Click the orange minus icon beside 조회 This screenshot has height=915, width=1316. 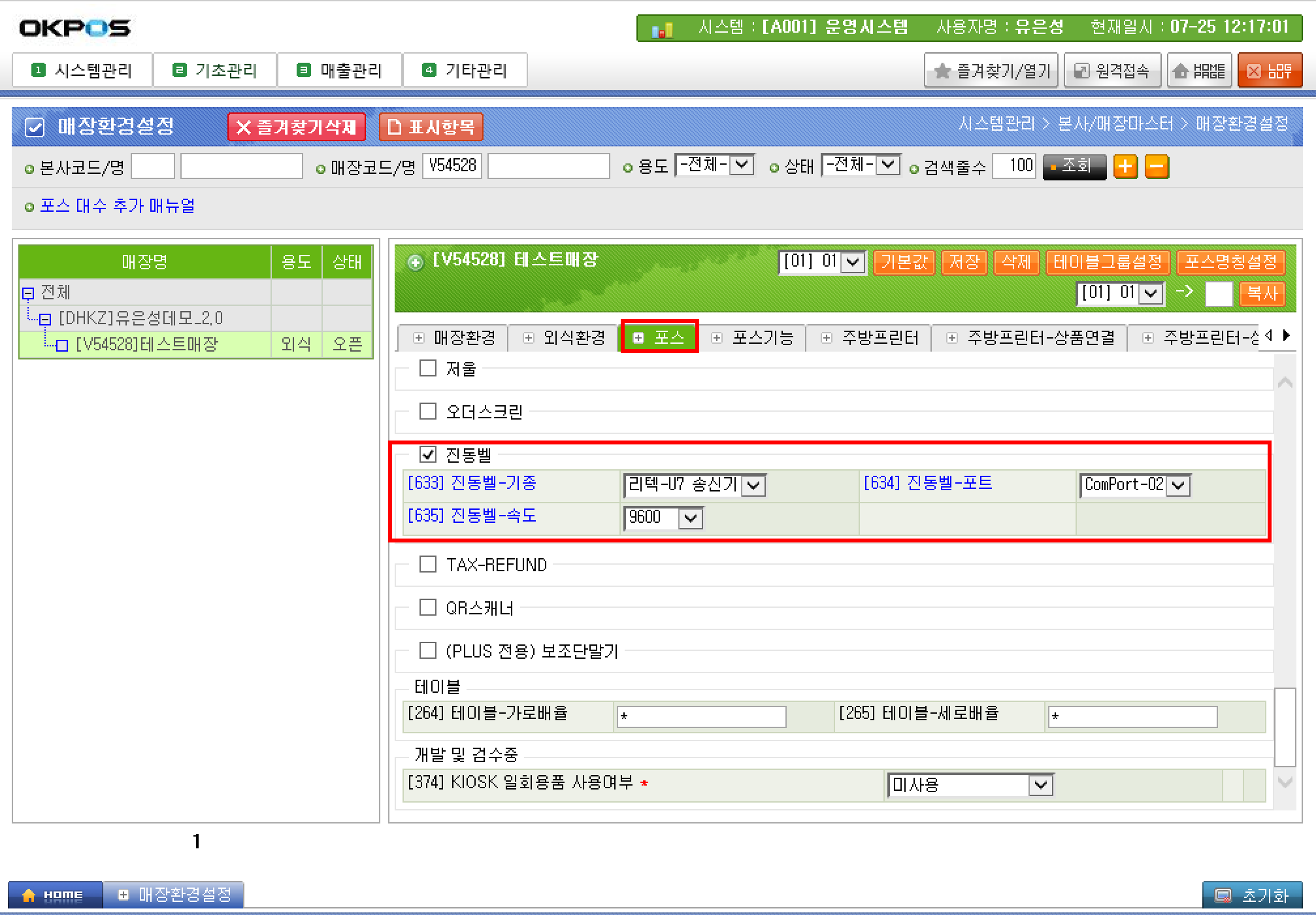coord(1156,167)
